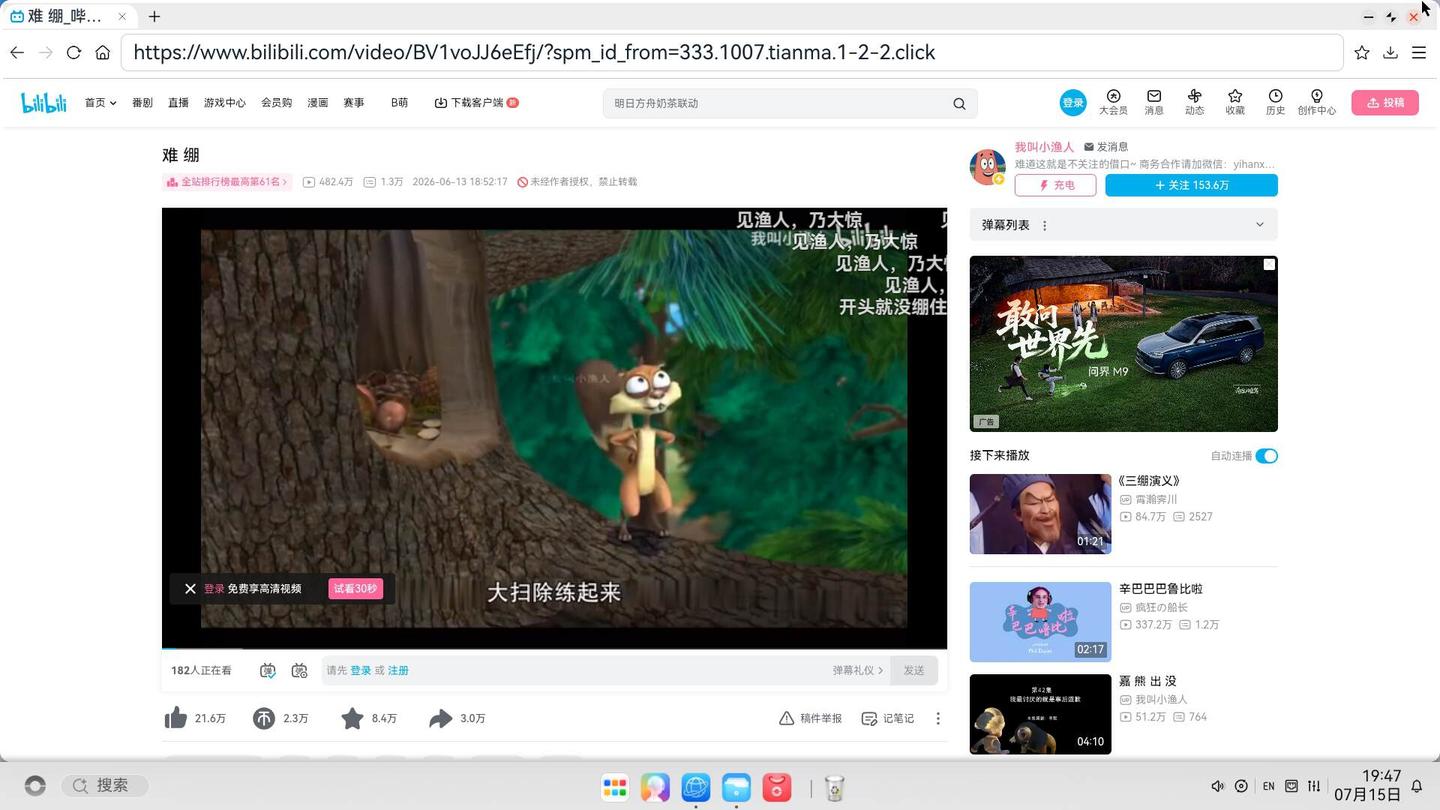Bookmark the page with the star icon

click(x=1361, y=52)
